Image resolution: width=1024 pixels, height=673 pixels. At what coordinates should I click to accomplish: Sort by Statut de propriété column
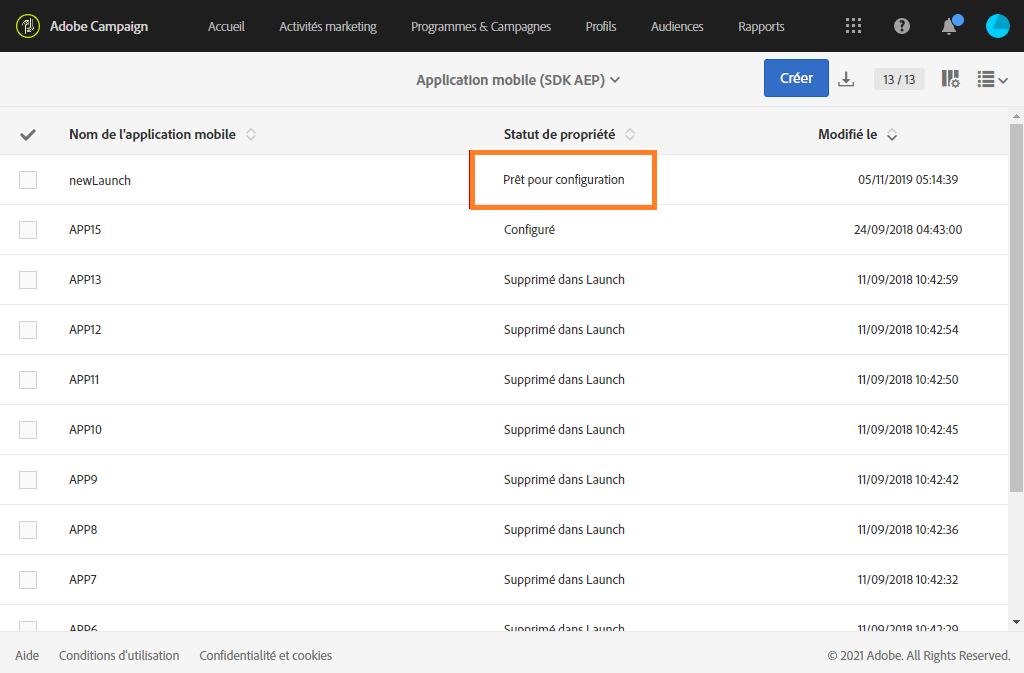pos(630,135)
